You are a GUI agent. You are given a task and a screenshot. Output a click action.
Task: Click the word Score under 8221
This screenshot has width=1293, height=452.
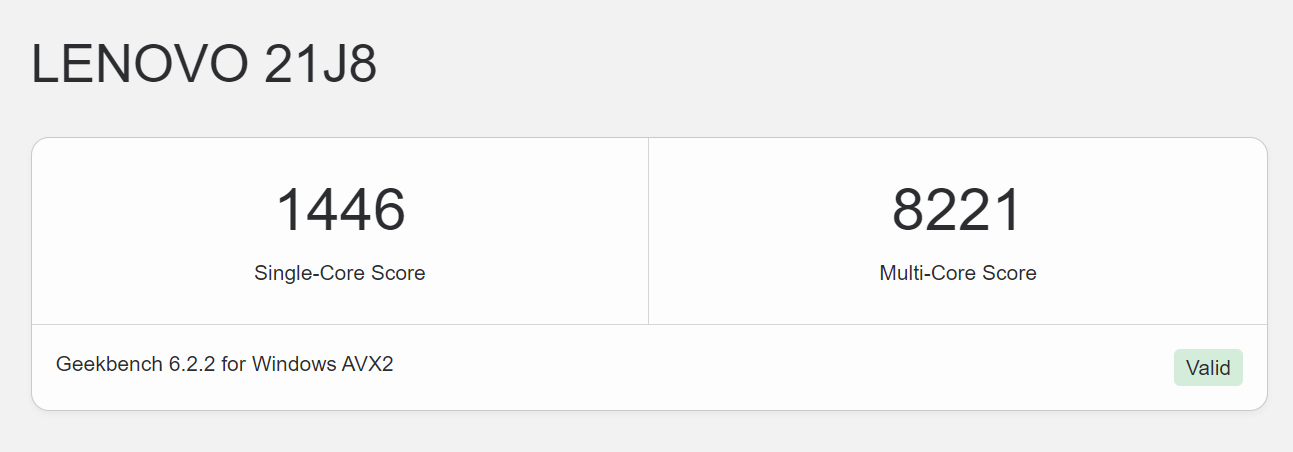pyautogui.click(x=1011, y=273)
